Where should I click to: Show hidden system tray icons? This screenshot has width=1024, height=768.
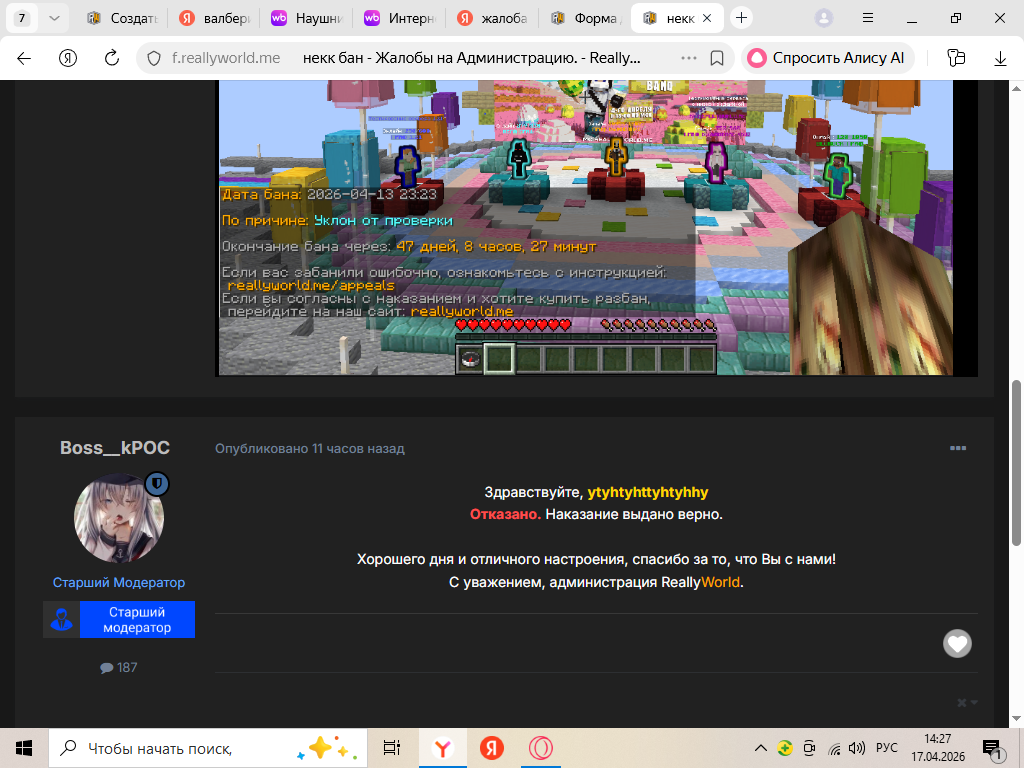[762, 748]
